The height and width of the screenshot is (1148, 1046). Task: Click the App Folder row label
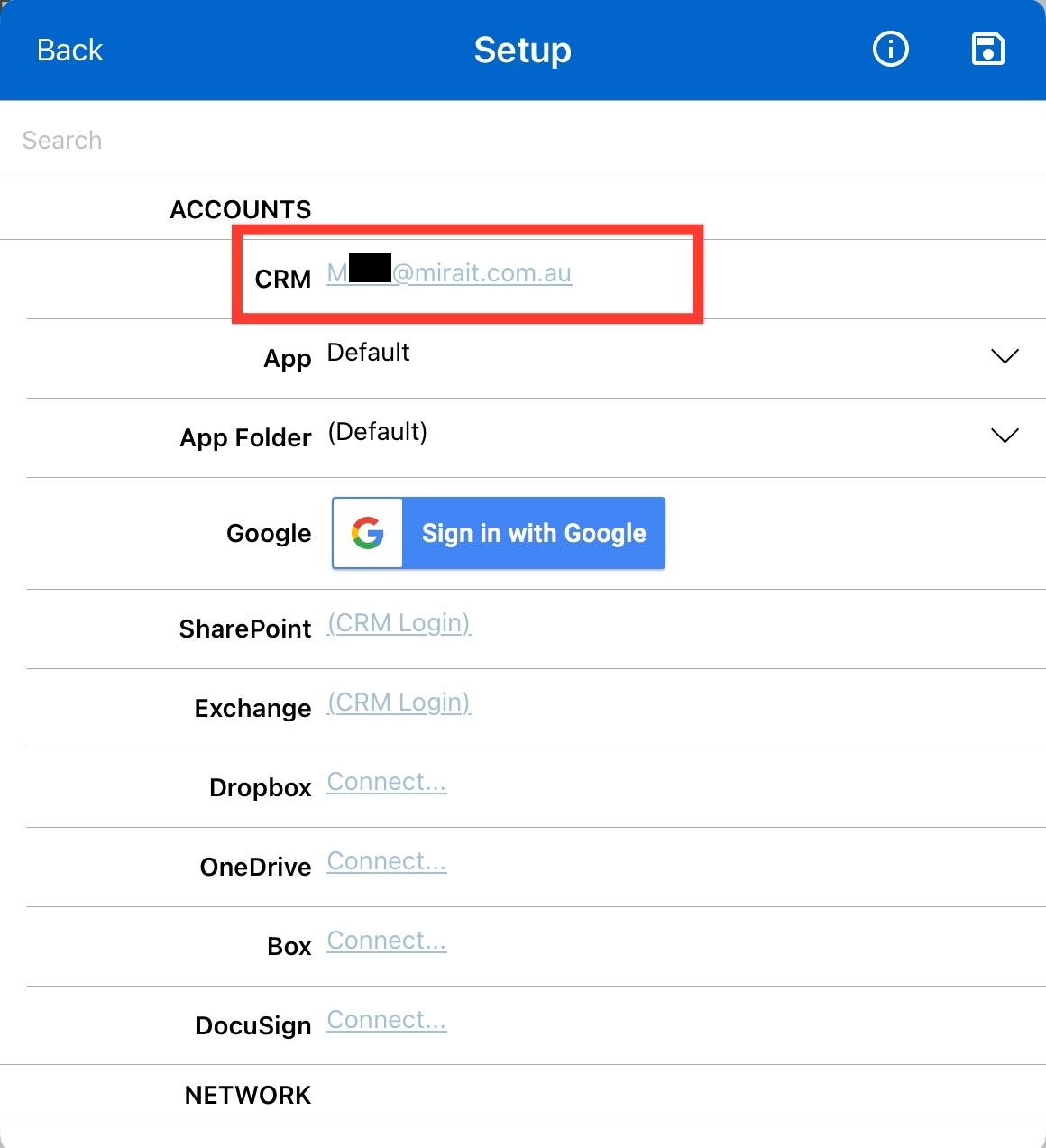245,438
